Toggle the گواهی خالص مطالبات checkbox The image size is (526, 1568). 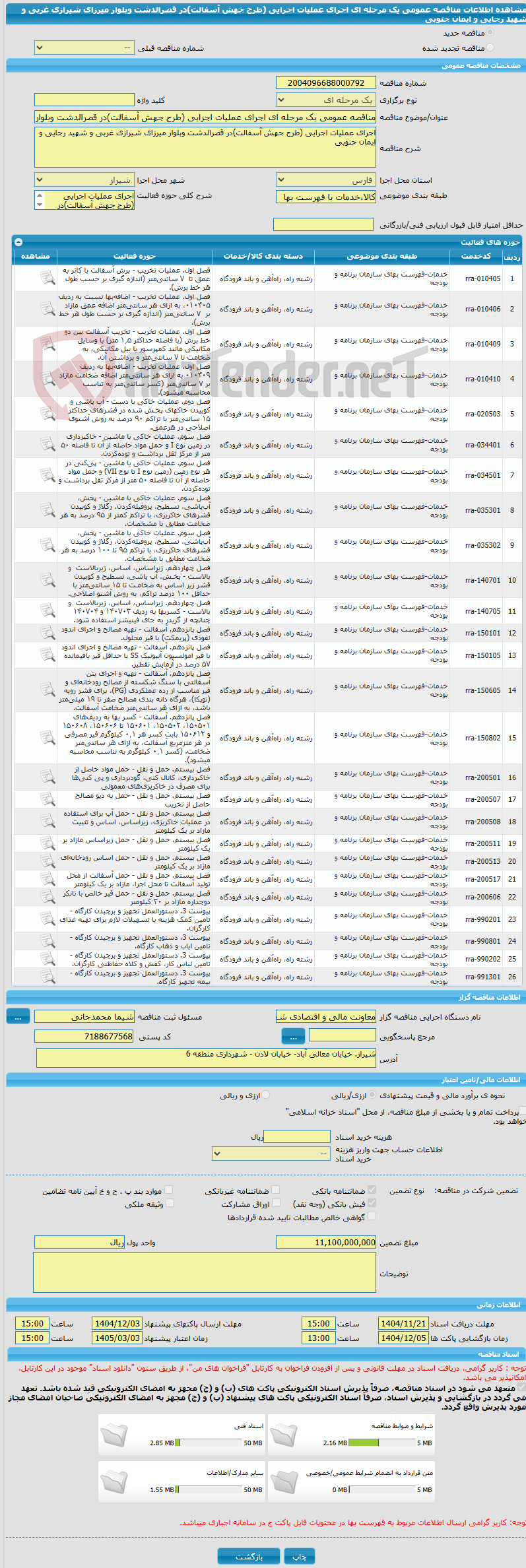[x=372, y=1216]
